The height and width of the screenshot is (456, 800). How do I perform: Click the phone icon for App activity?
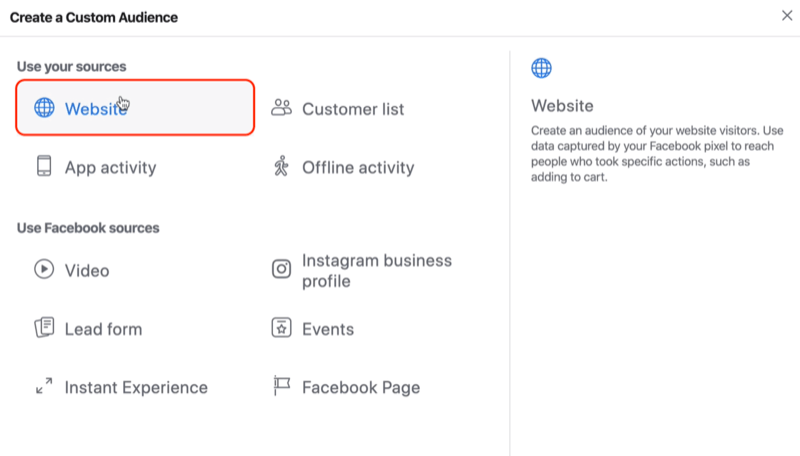[44, 166]
